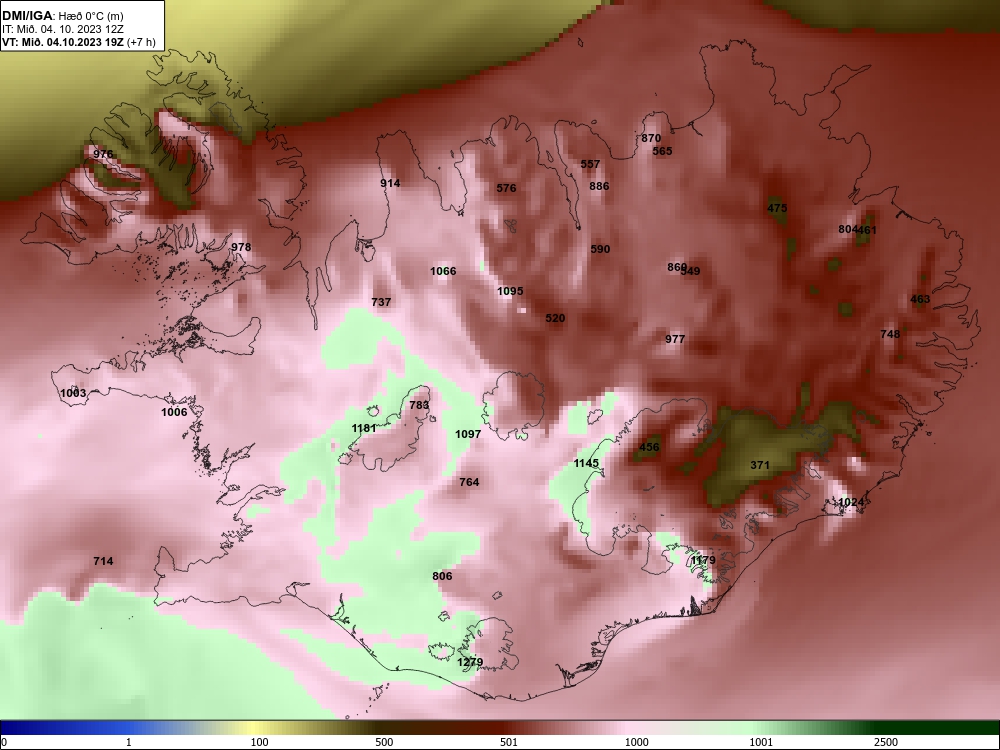
Task: Click the VT valid time line
Action: [78, 42]
